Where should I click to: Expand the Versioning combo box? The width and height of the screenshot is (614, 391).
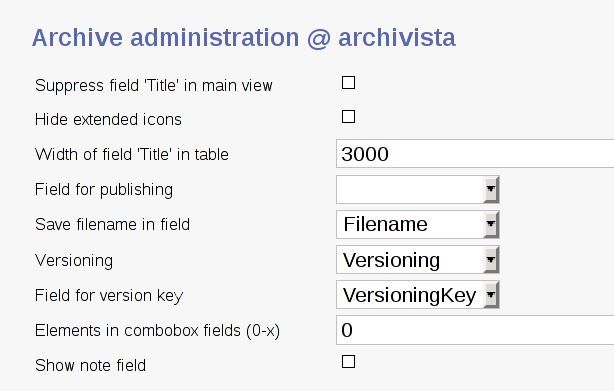click(417, 259)
